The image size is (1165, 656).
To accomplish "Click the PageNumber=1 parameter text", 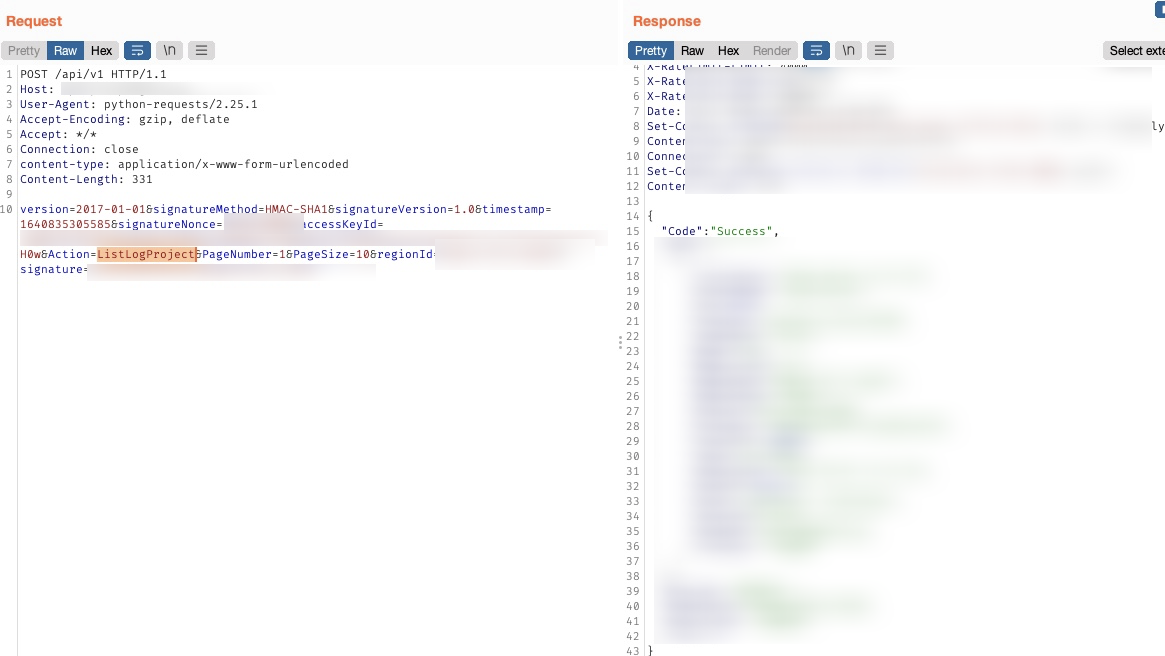I will [x=244, y=254].
